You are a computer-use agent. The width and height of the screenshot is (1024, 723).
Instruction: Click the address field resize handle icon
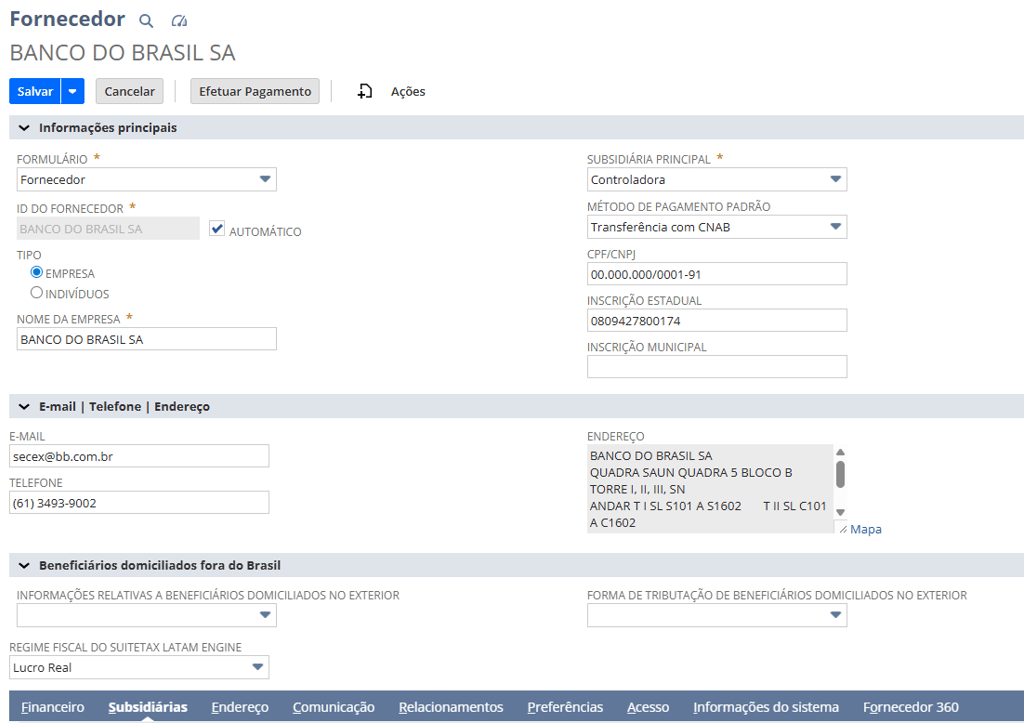click(843, 529)
